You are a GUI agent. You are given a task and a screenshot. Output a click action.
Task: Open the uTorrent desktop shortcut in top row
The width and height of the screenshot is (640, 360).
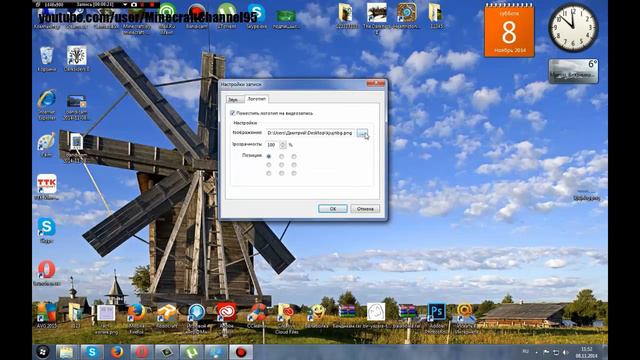click(227, 16)
